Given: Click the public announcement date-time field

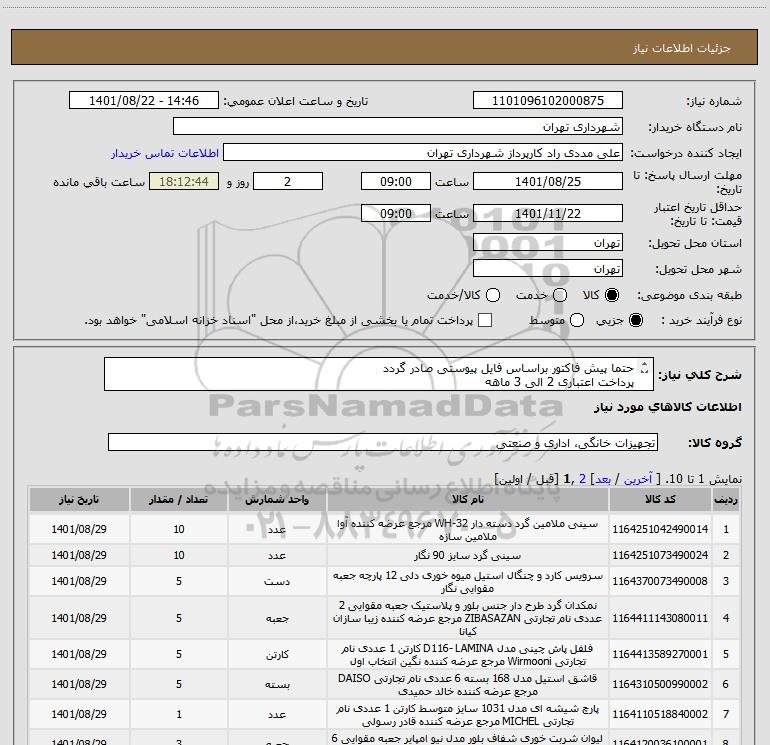Looking at the screenshot, I should 143,101.
